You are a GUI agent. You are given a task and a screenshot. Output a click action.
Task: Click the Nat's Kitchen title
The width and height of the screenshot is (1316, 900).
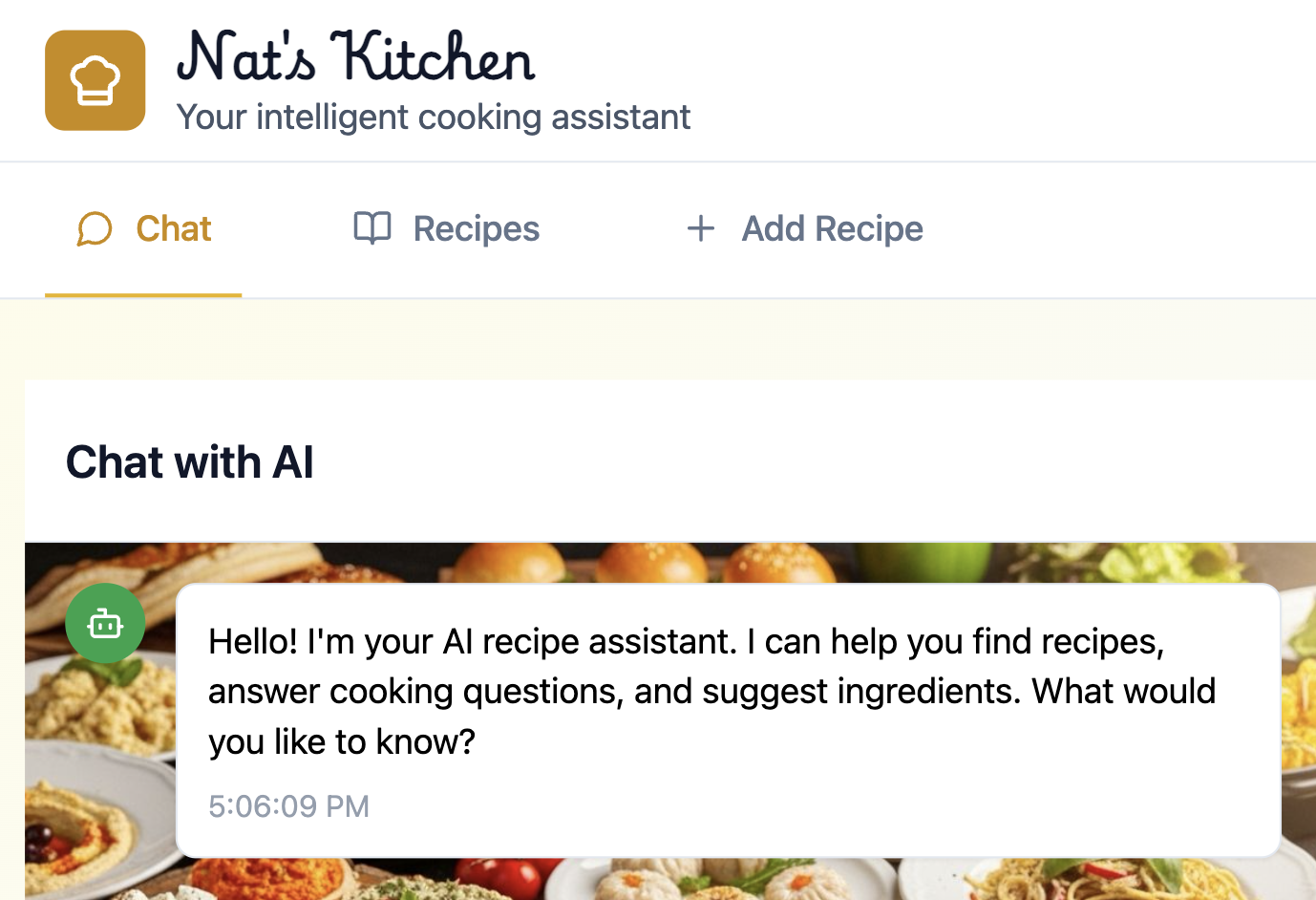click(x=355, y=57)
